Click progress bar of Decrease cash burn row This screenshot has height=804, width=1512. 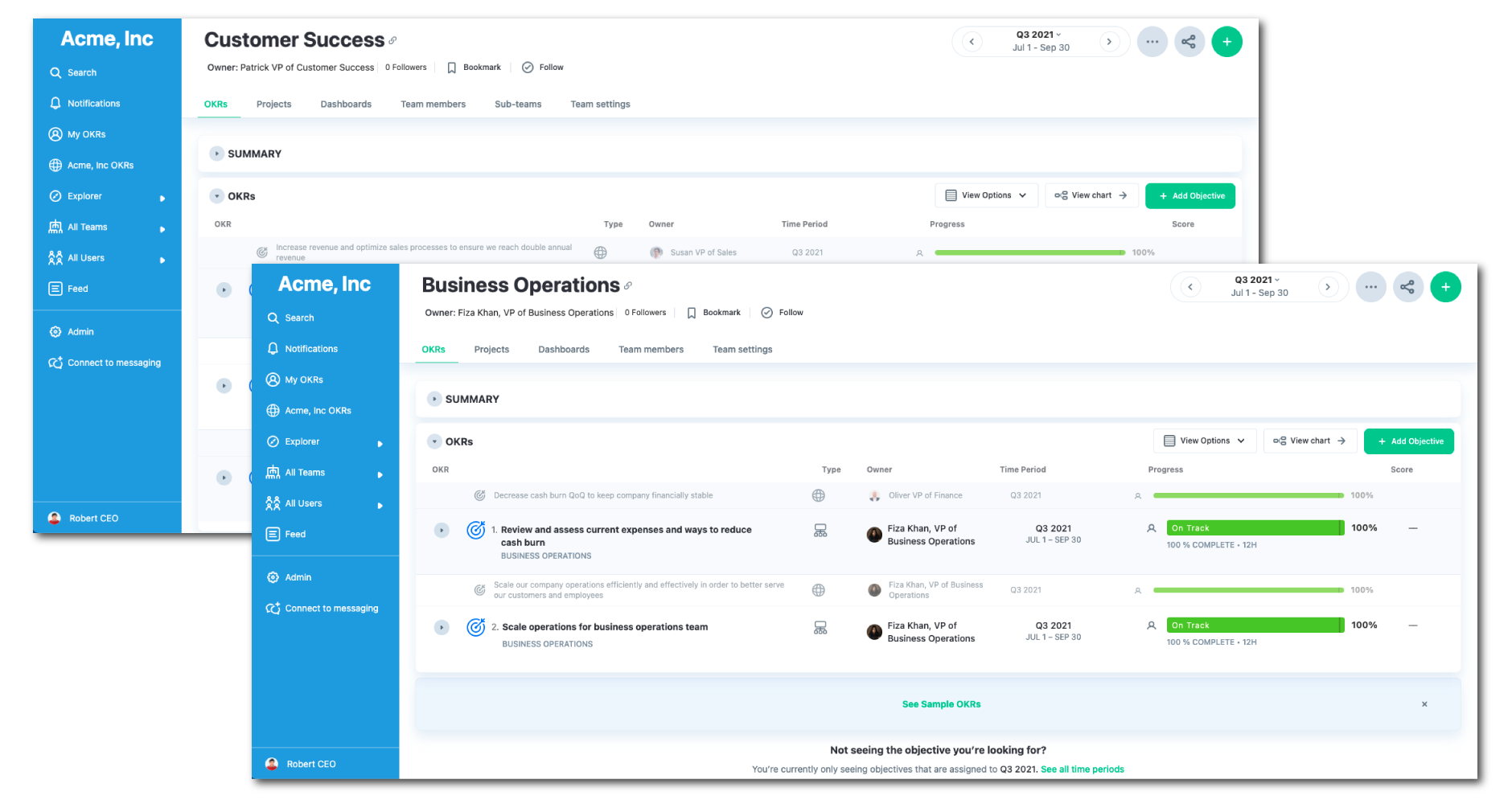1248,495
